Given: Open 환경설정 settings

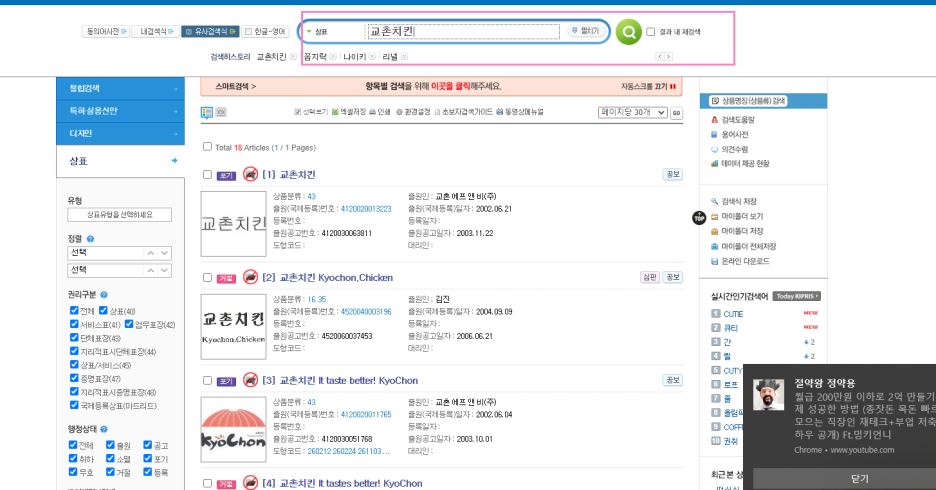Looking at the screenshot, I should [413, 112].
